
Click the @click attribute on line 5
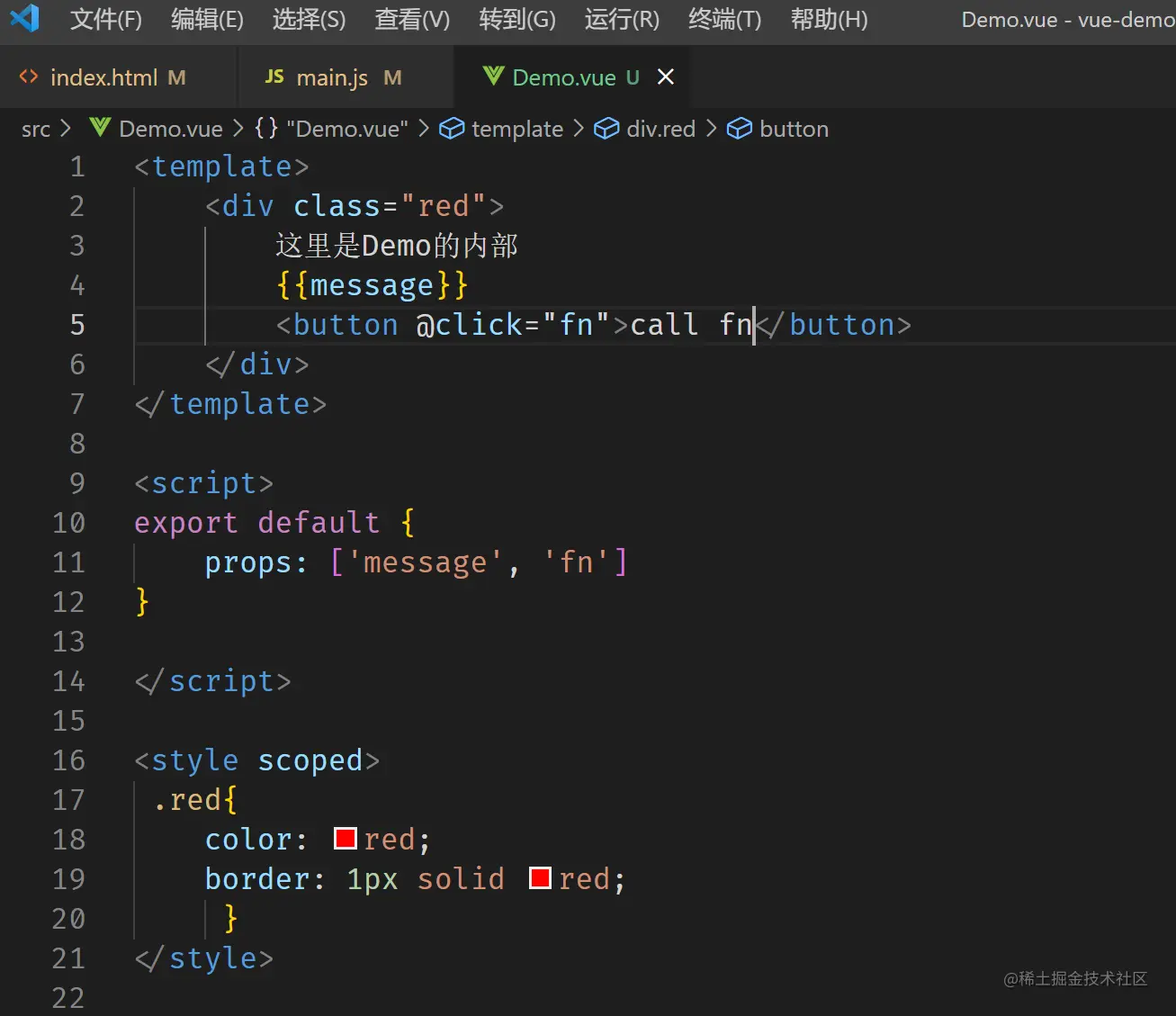point(469,325)
